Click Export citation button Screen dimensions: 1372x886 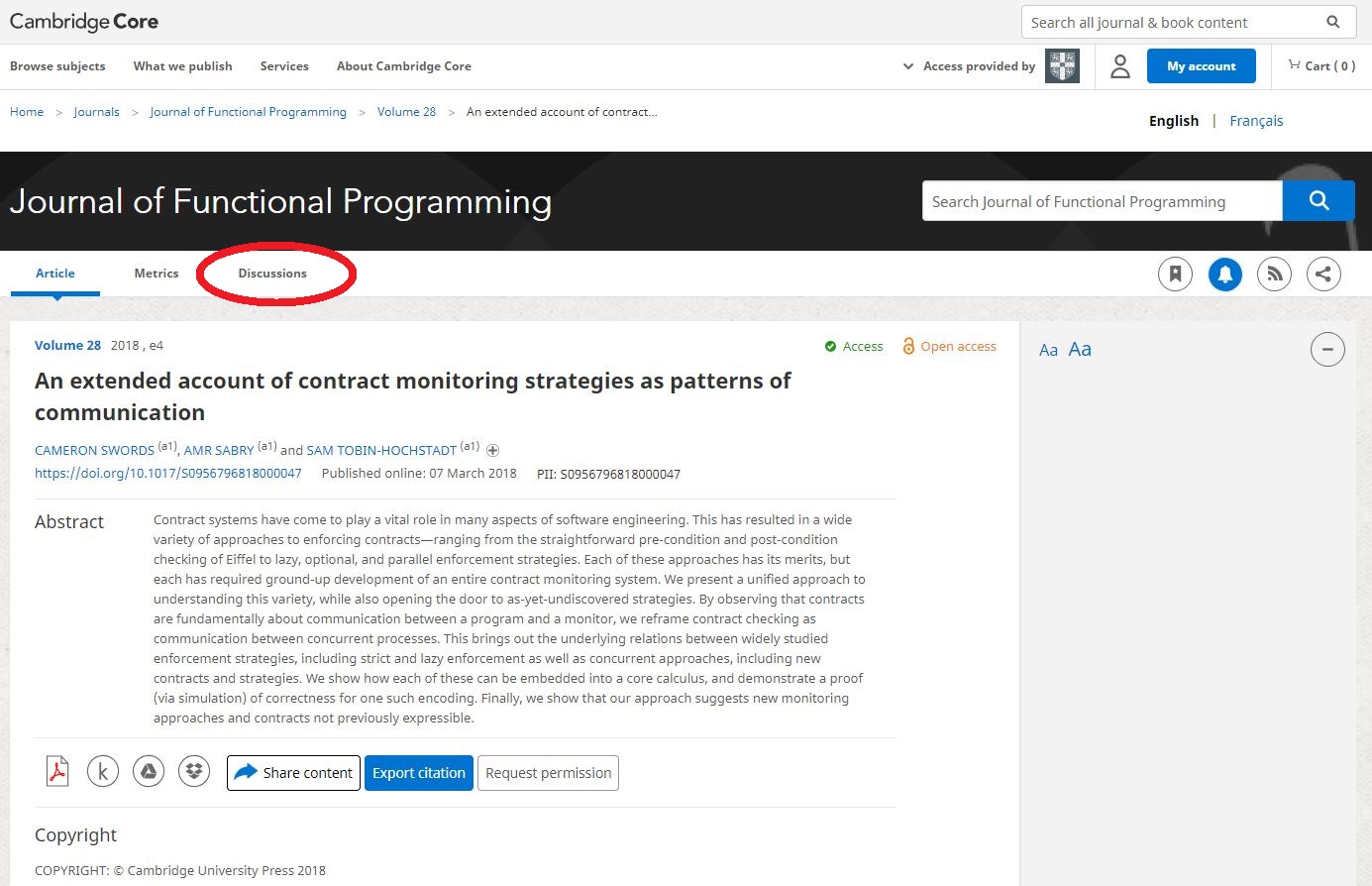(419, 773)
